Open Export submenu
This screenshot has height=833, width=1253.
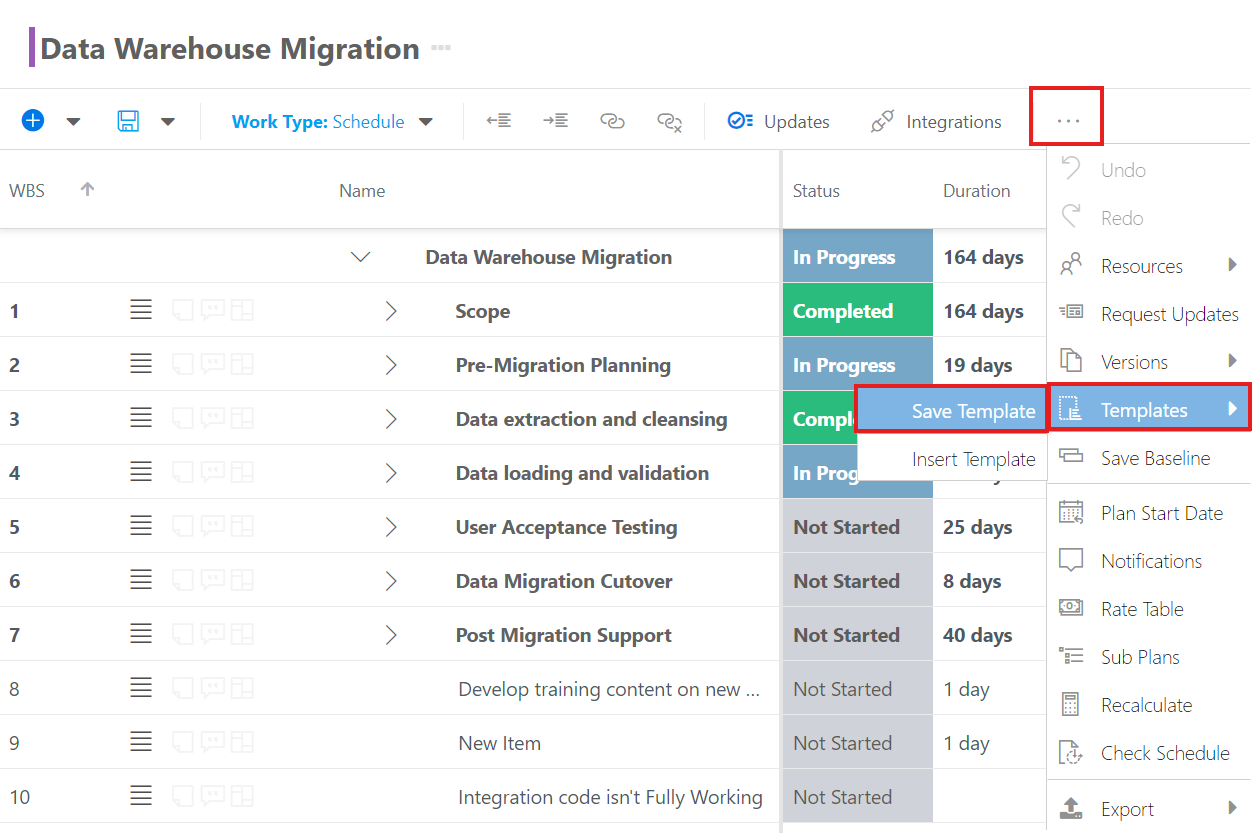point(1148,809)
